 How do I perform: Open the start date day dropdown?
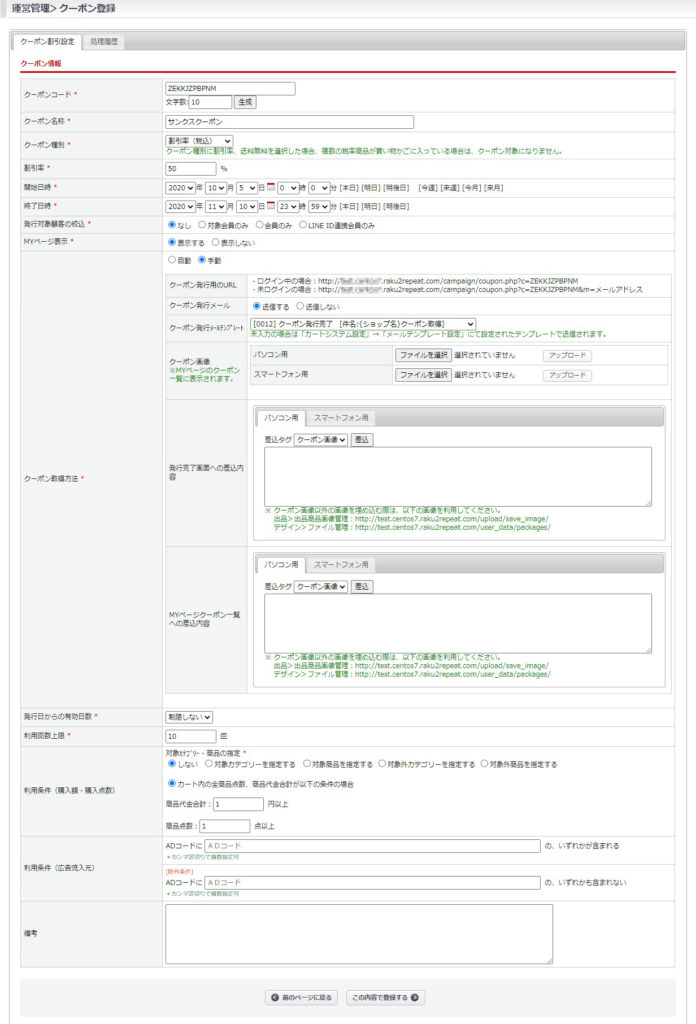(247, 188)
